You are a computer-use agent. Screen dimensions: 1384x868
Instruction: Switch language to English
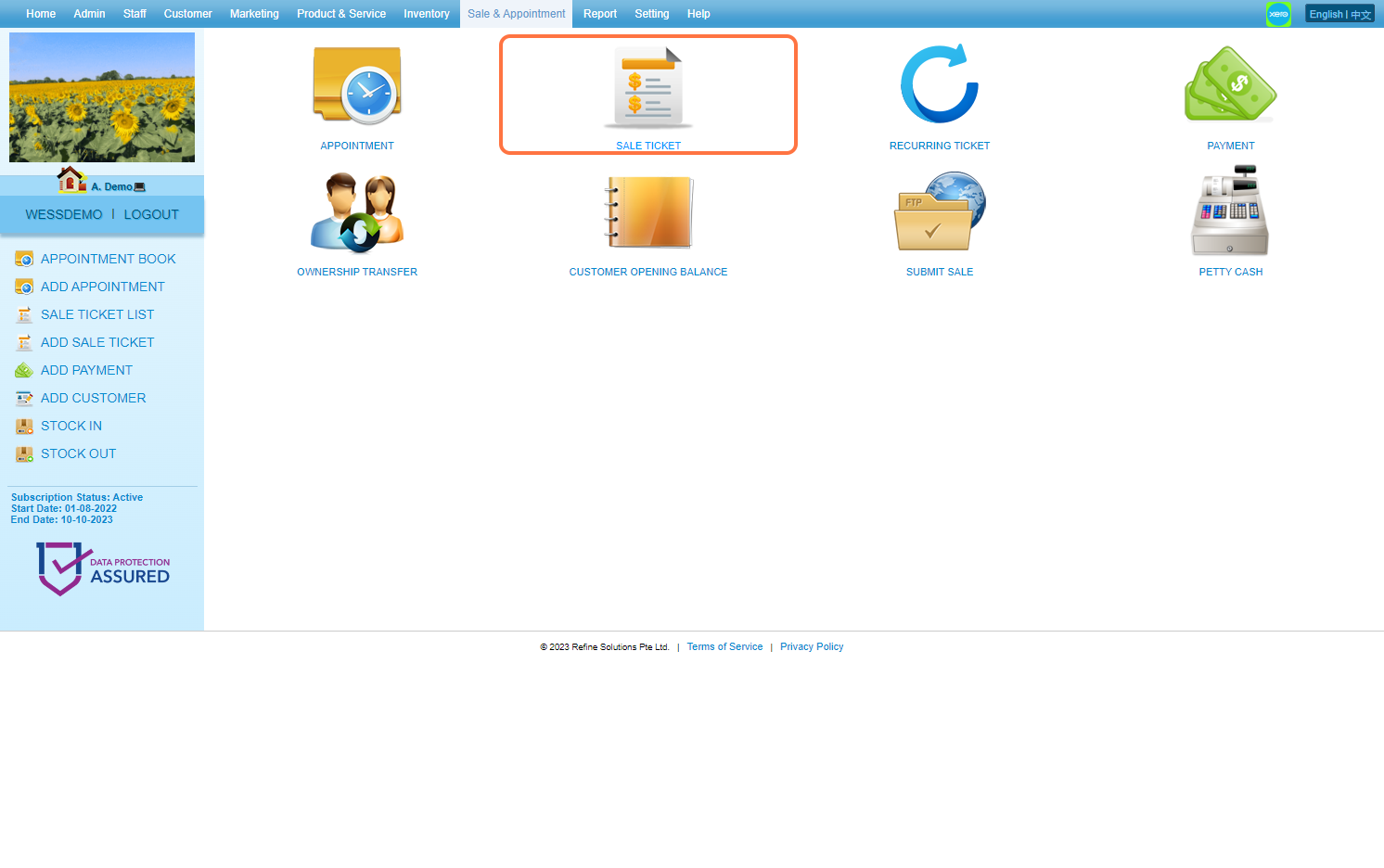tap(1326, 14)
